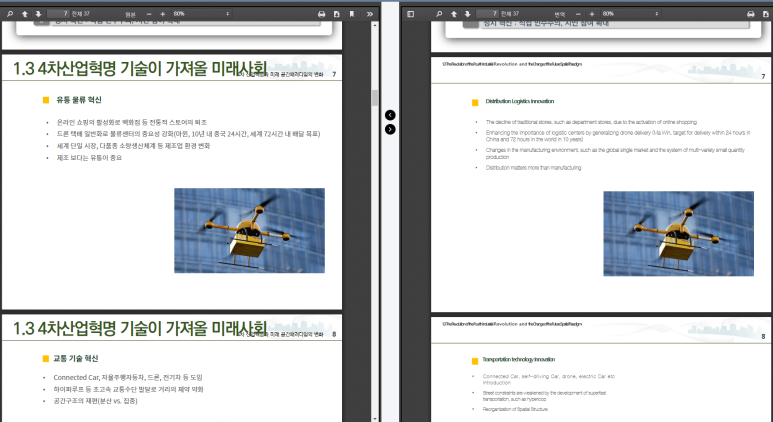
Task: Click page number field in right viewer
Action: click(488, 14)
